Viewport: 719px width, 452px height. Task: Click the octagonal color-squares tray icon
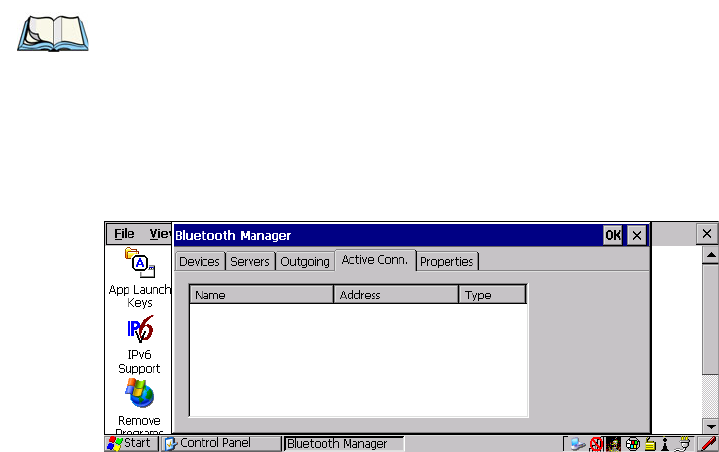[x=633, y=444]
